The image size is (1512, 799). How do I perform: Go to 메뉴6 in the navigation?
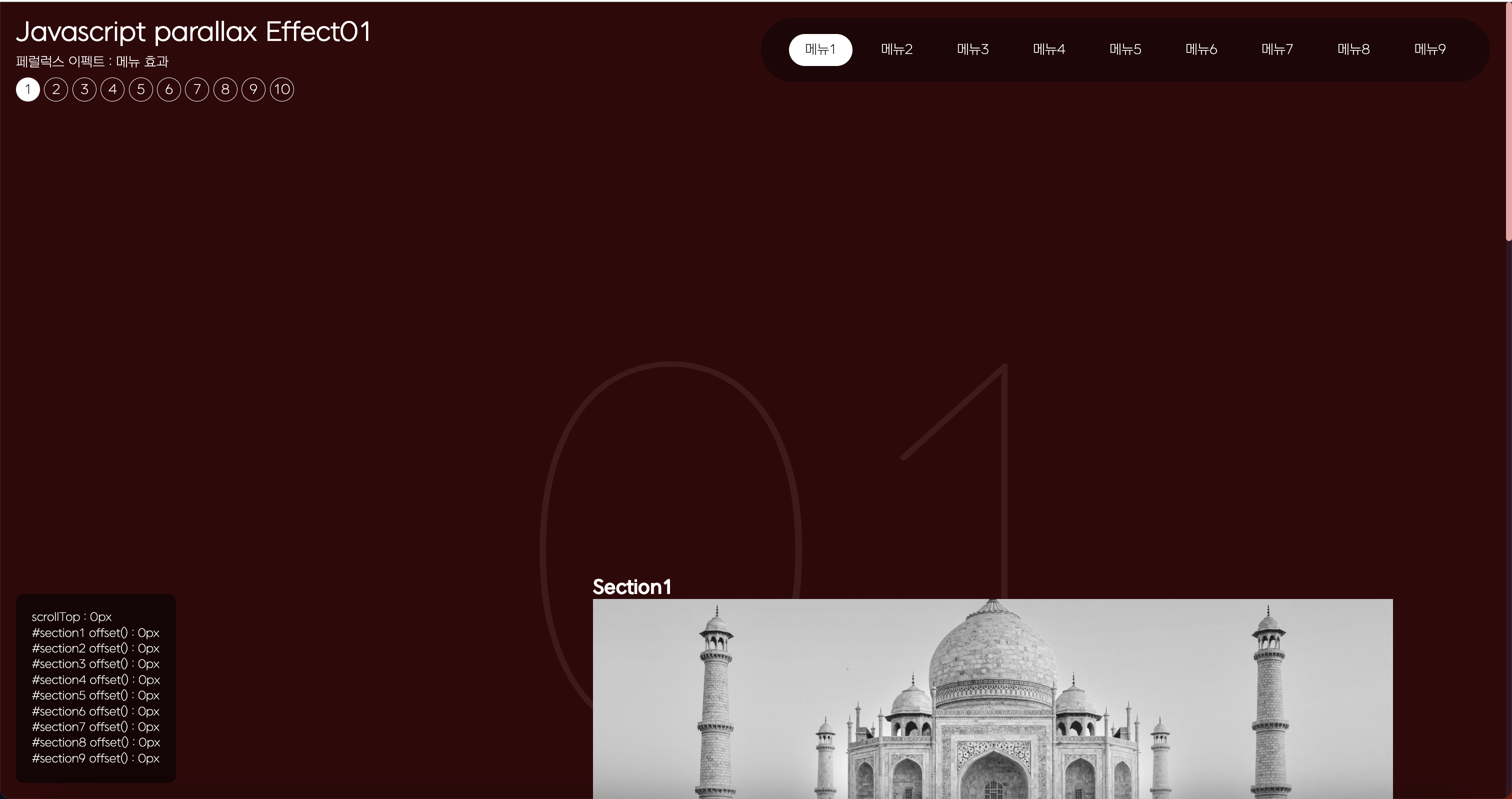point(1201,49)
